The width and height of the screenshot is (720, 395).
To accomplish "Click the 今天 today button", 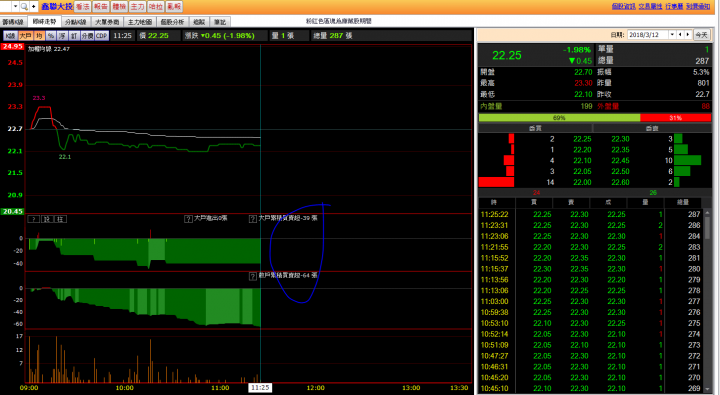I will pyautogui.click(x=702, y=35).
